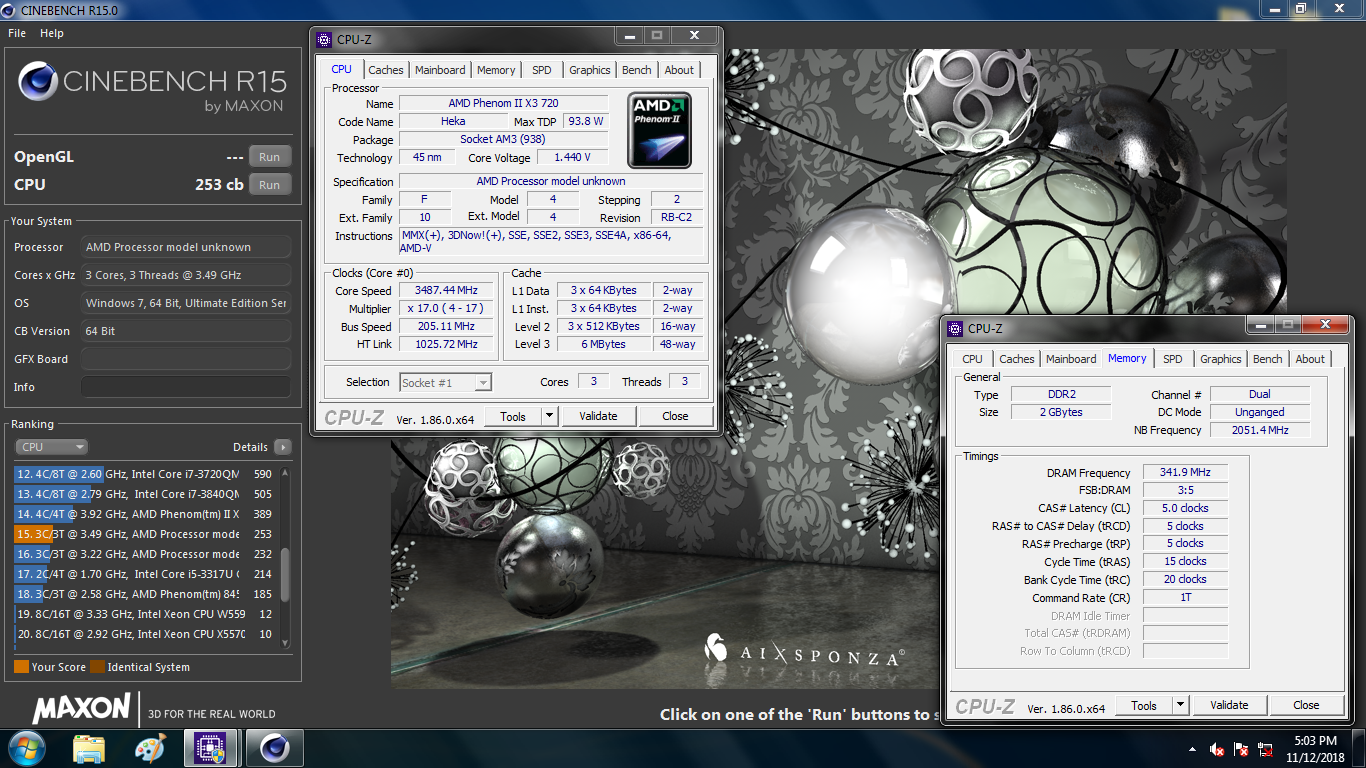Click the volume tray icon

click(x=1217, y=749)
